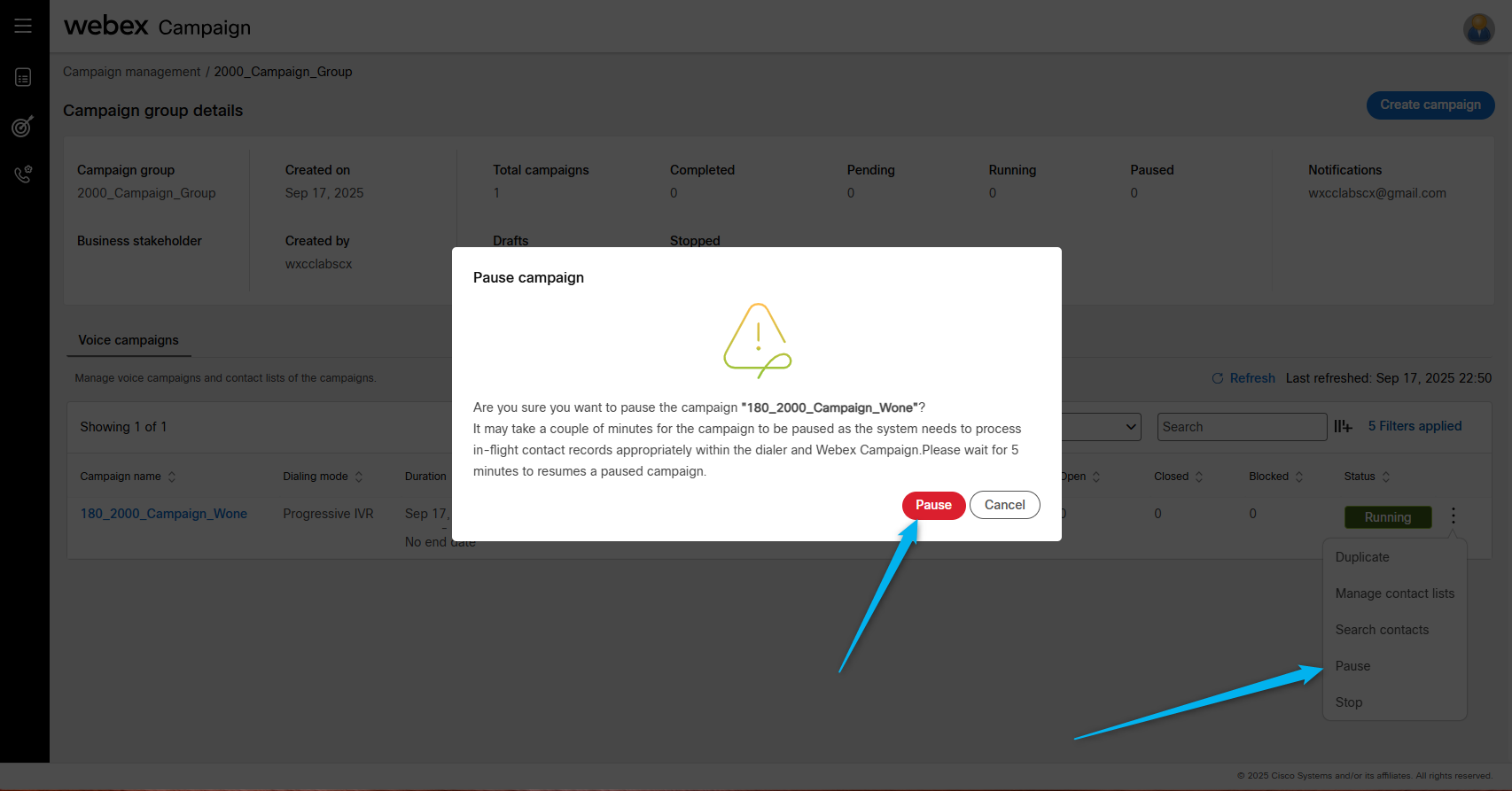Open the three-dot row actions menu

point(1453,516)
